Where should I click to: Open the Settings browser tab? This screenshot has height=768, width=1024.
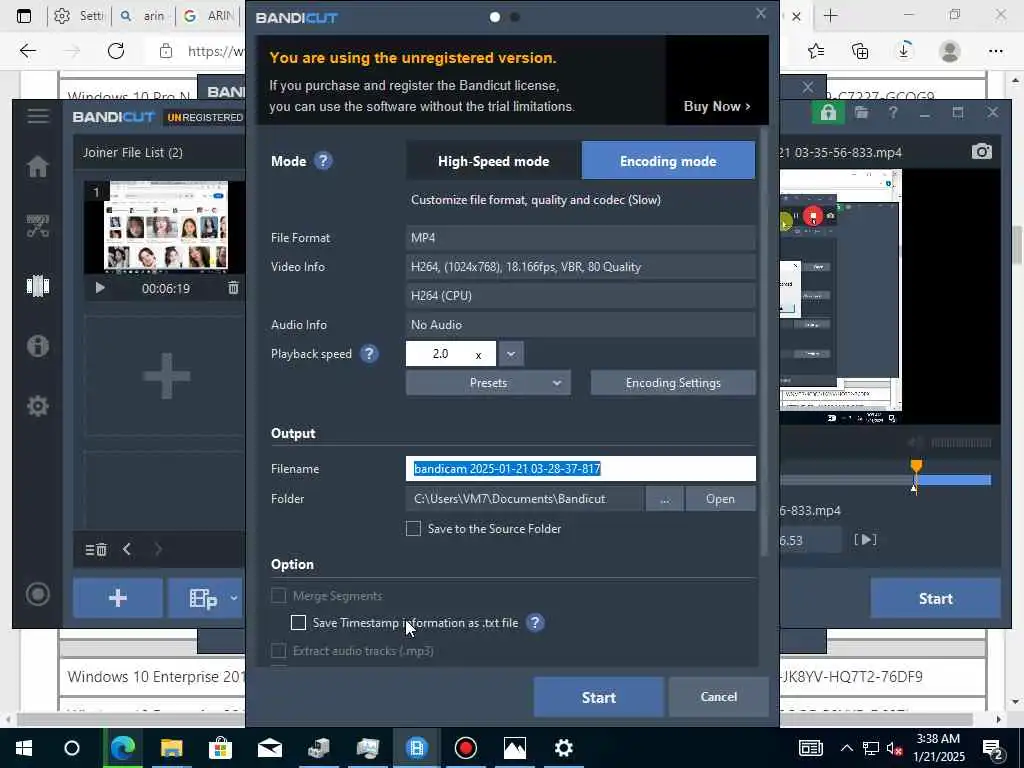(79, 16)
